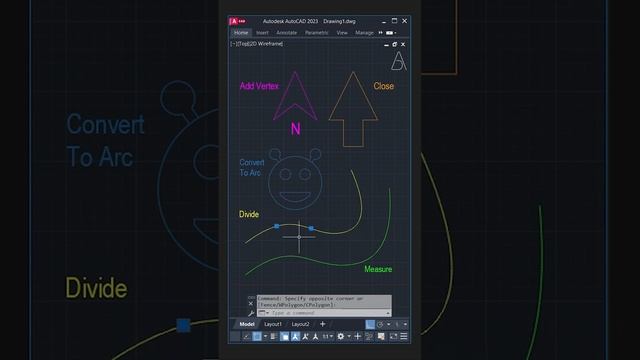
Task: Open the 1:1 annotation scale dropdown
Action: (x=328, y=336)
